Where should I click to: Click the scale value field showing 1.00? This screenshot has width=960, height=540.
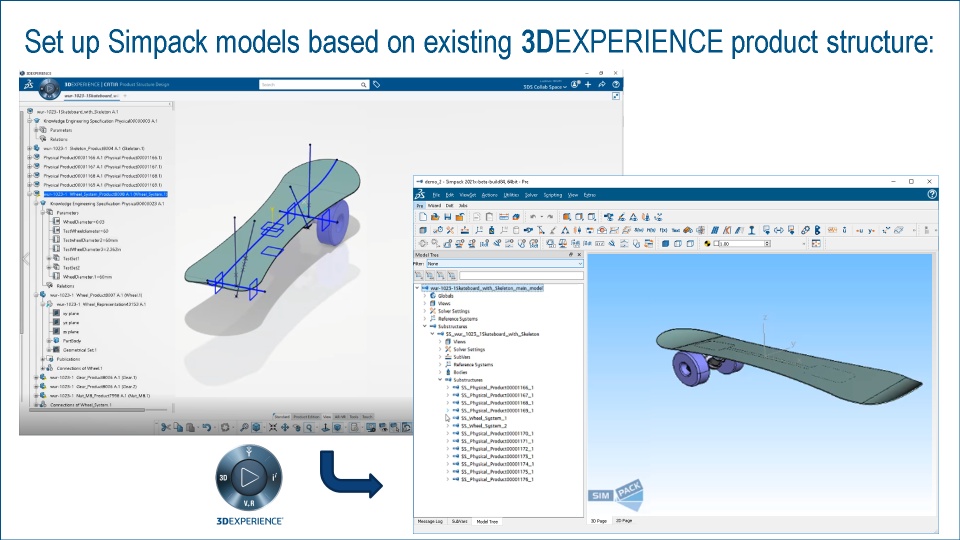(x=742, y=244)
